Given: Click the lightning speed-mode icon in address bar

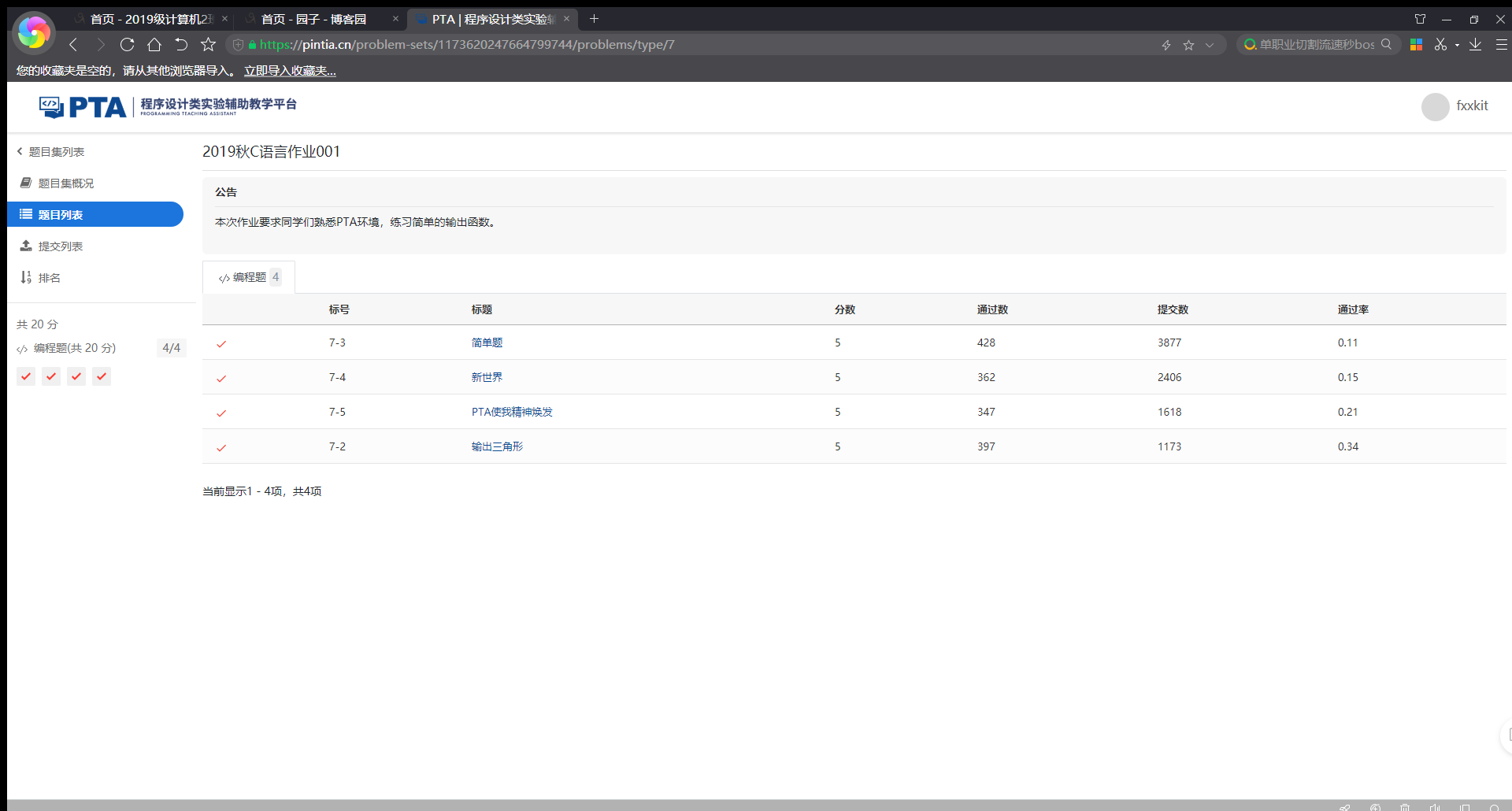Looking at the screenshot, I should (x=1166, y=45).
